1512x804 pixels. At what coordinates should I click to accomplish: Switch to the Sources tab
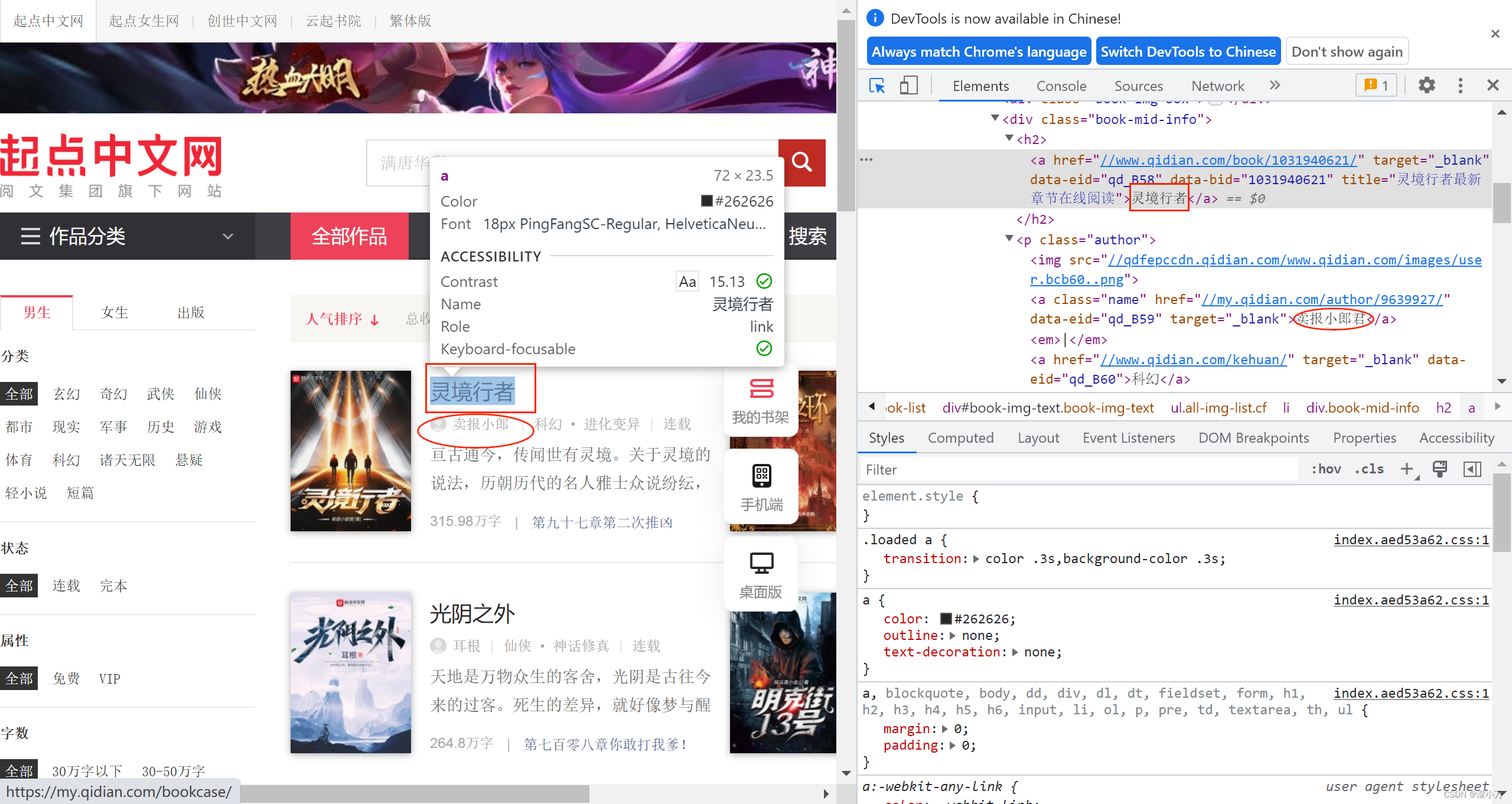click(x=1139, y=86)
